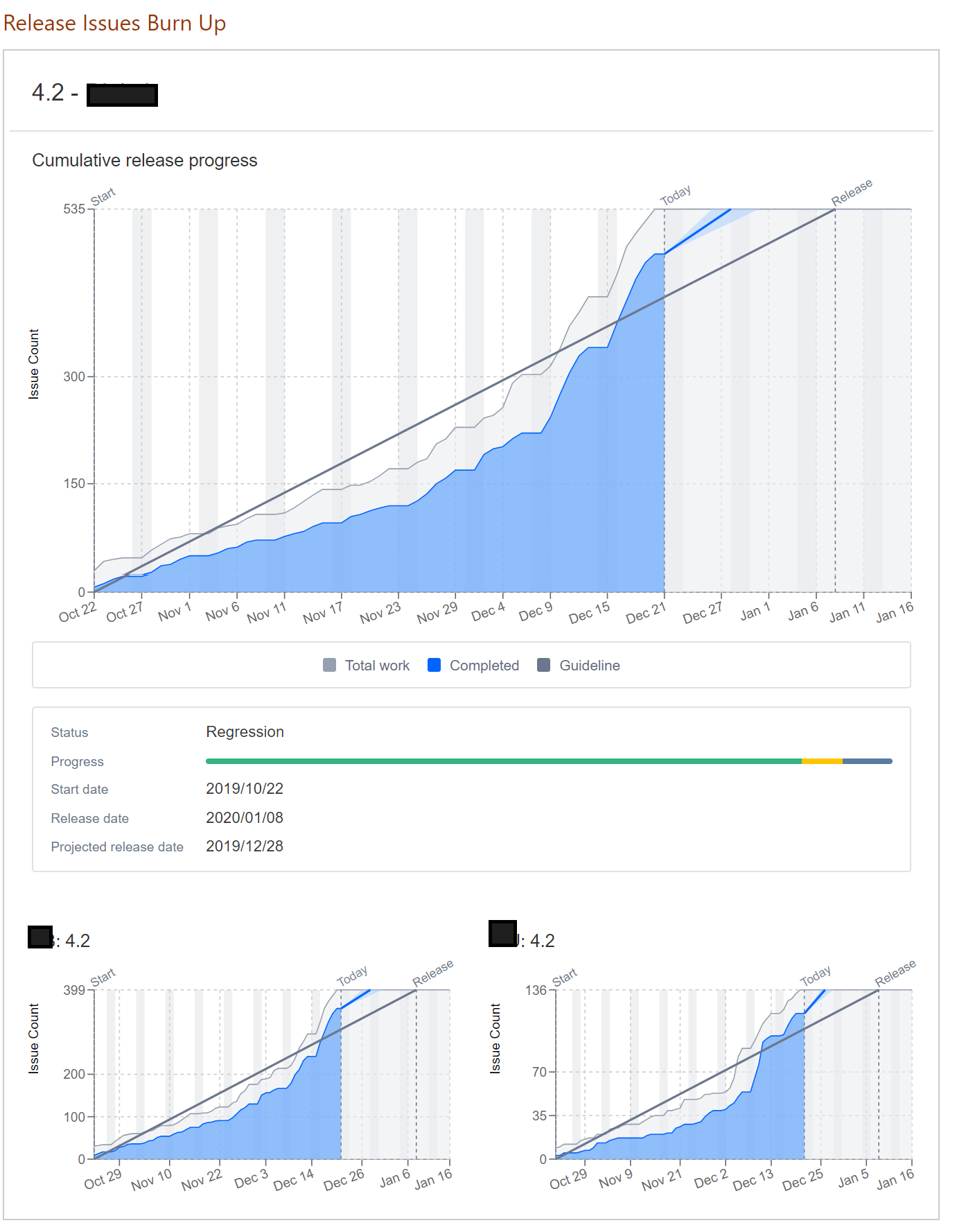957x1232 pixels.
Task: Toggle the Total work legend swatch
Action: [x=330, y=666]
